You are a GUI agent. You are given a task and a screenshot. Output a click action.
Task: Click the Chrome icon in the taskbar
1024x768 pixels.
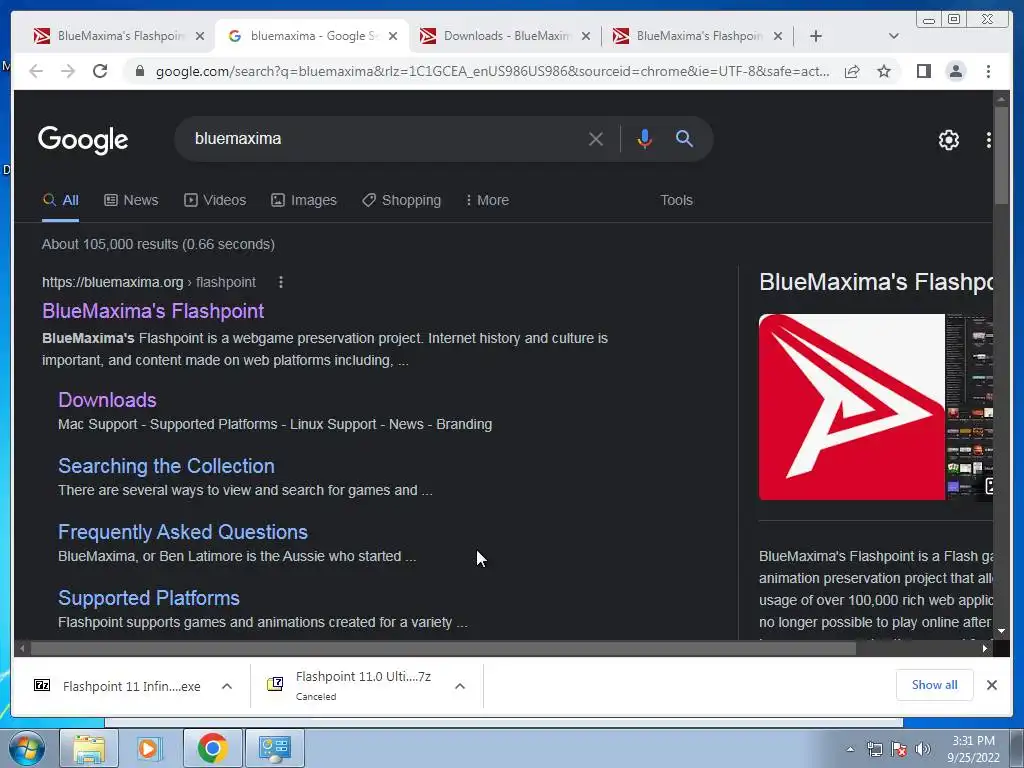212,748
